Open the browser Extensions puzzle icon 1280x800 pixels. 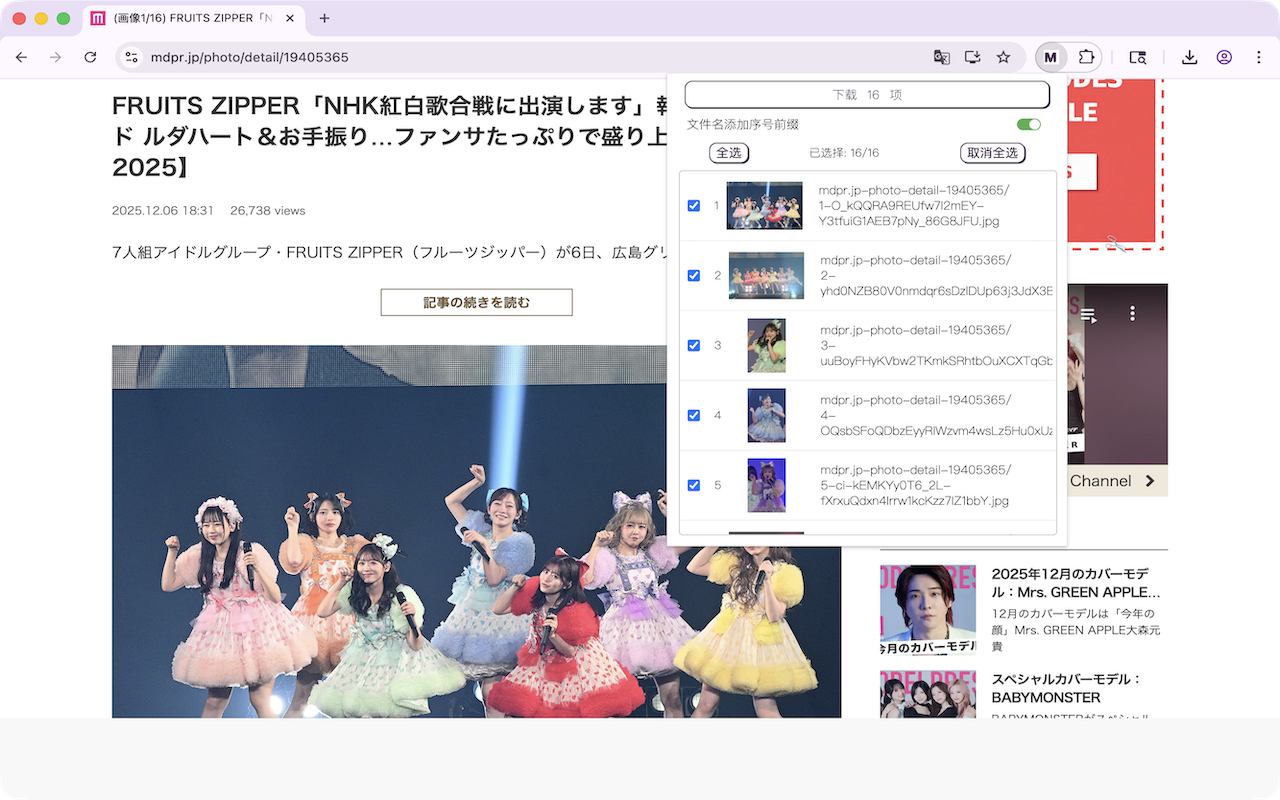tap(1086, 57)
